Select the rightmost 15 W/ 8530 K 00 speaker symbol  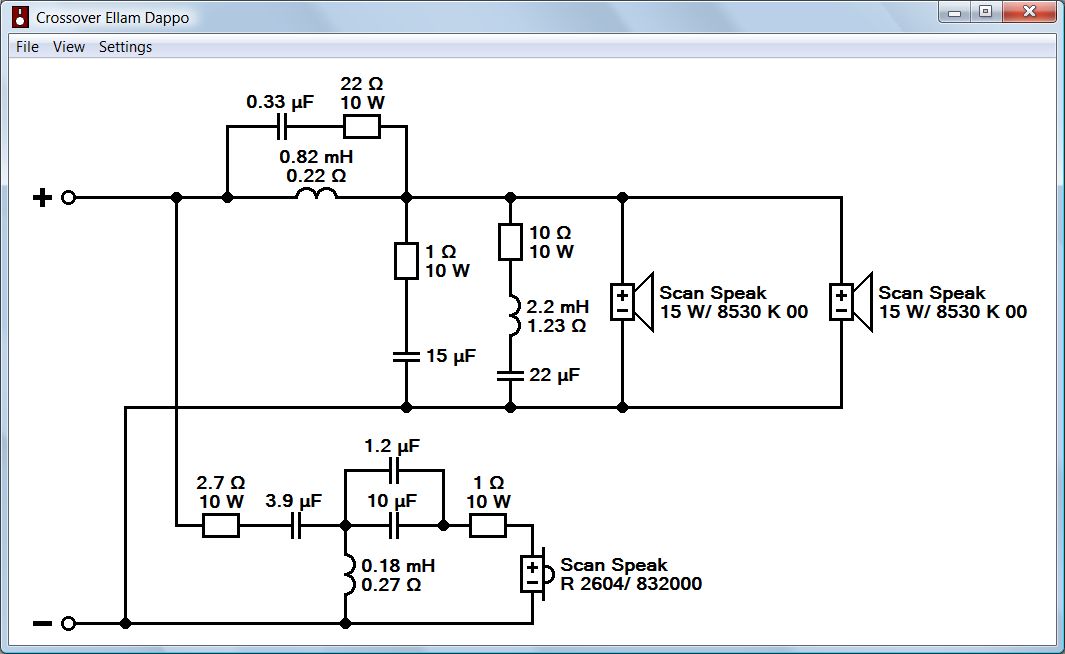point(851,302)
